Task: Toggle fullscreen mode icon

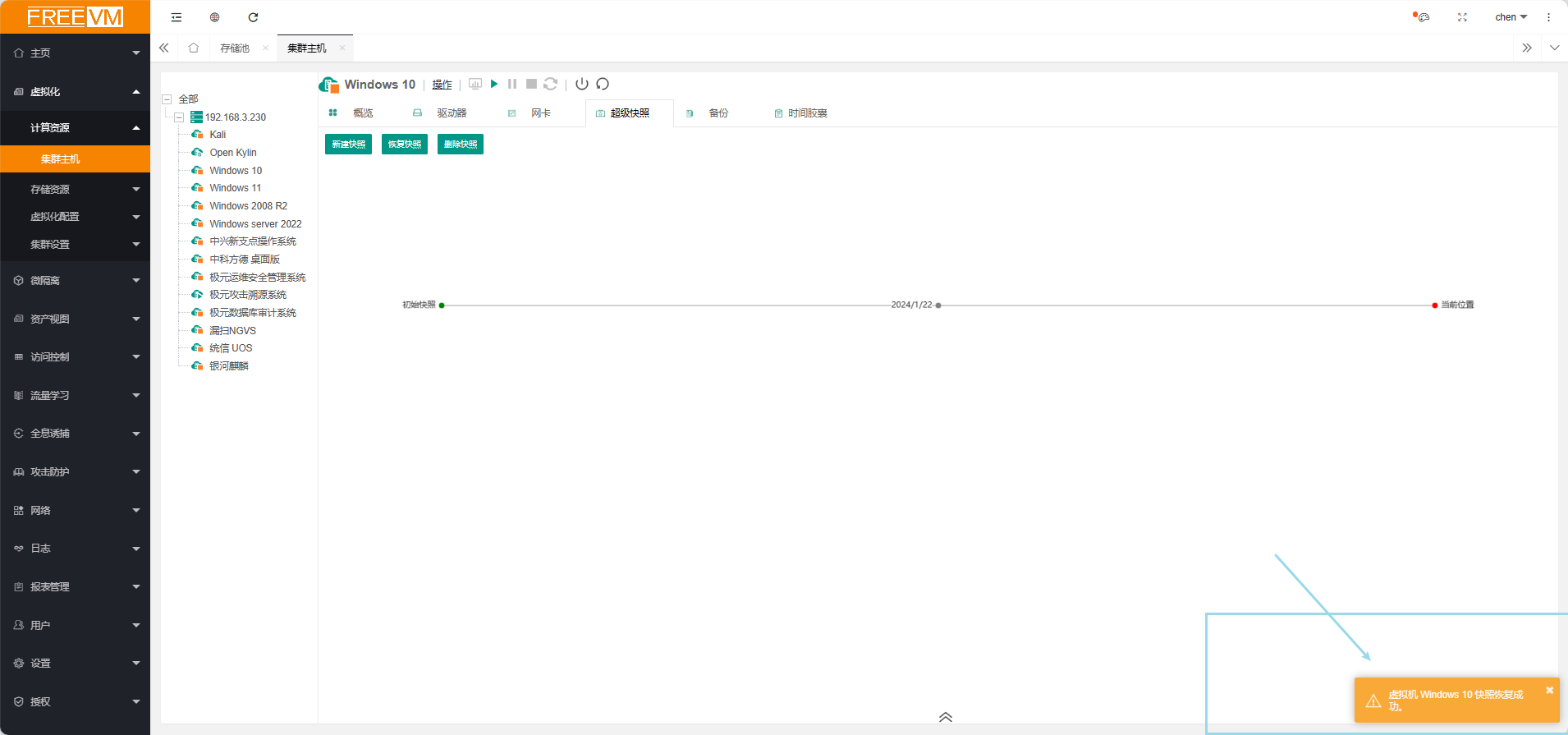Action: pyautogui.click(x=1462, y=16)
